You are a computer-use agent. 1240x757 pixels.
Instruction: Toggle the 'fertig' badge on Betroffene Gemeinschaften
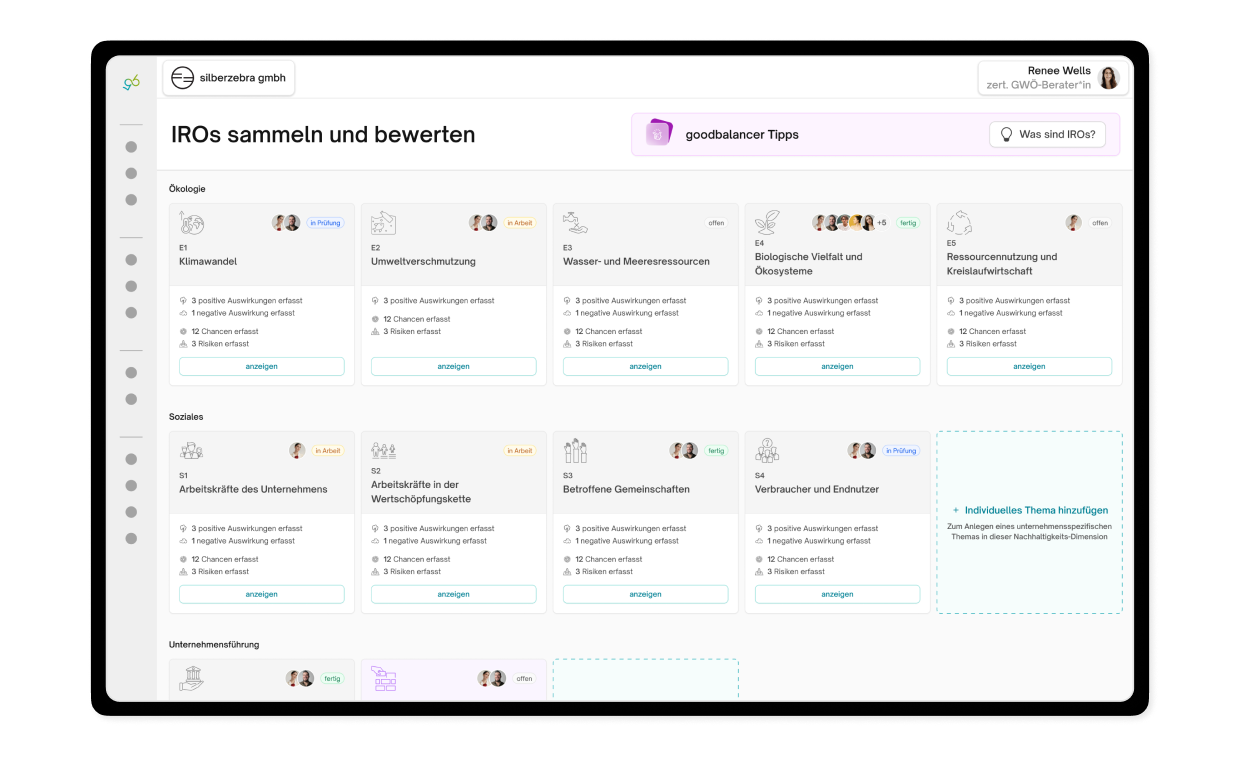(x=716, y=450)
